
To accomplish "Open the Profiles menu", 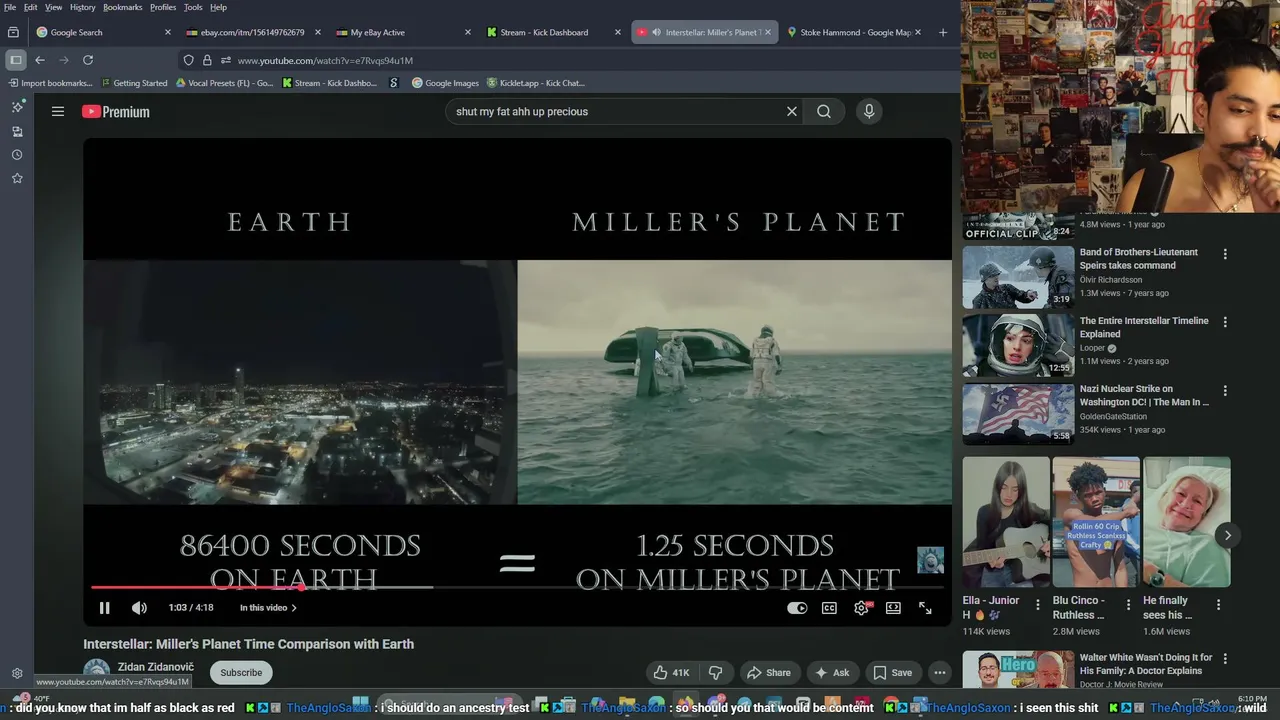I will coord(163,7).
